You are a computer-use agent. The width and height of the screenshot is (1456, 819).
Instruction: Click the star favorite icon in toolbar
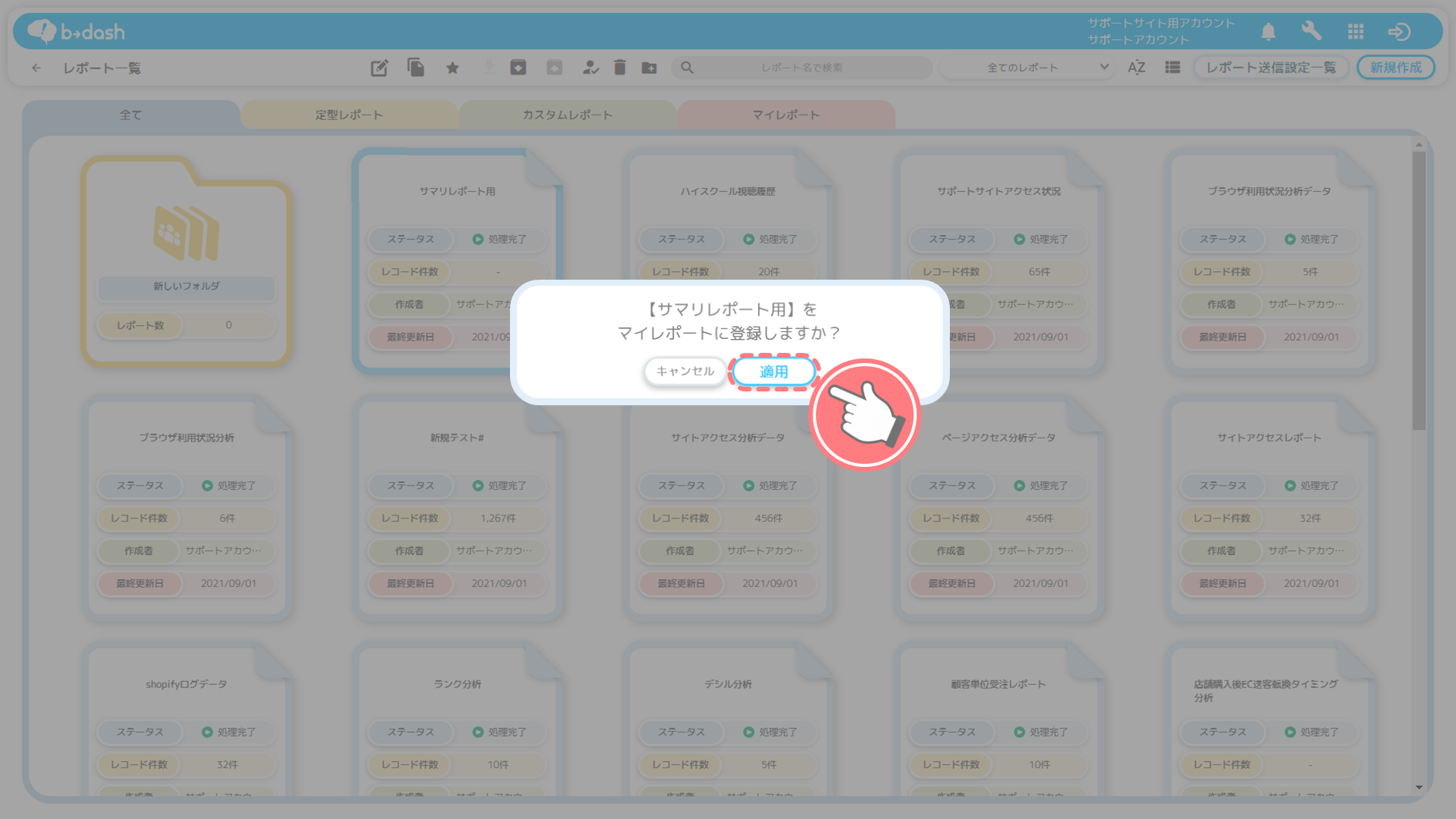452,68
